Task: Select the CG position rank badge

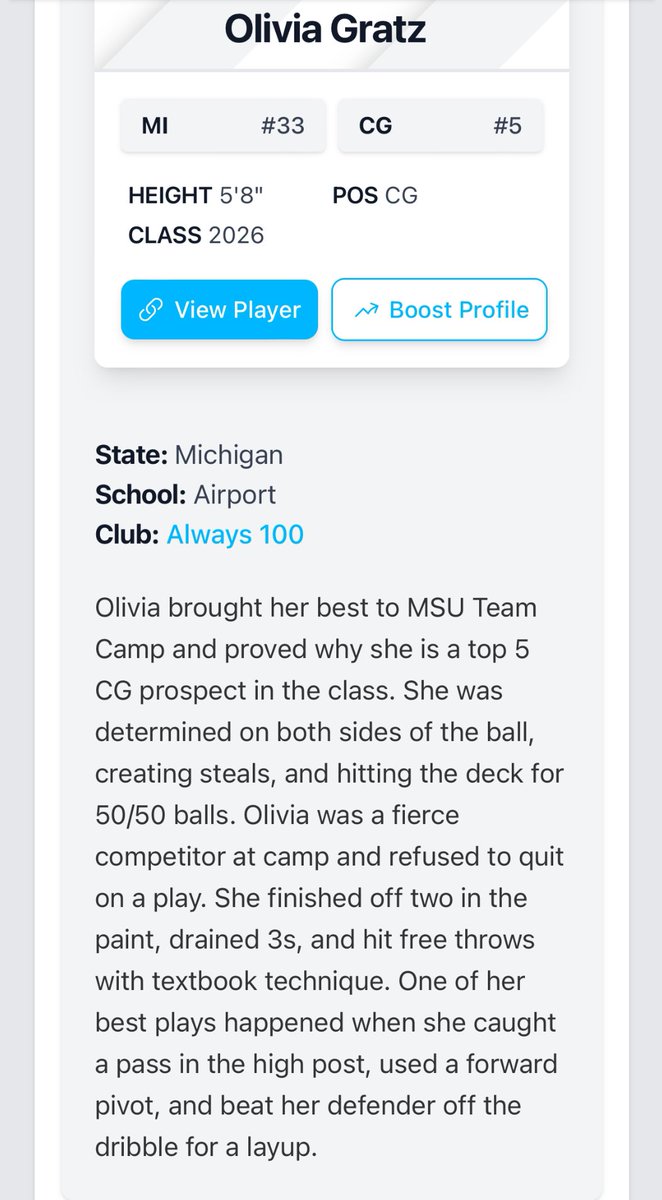Action: pyautogui.click(x=440, y=126)
